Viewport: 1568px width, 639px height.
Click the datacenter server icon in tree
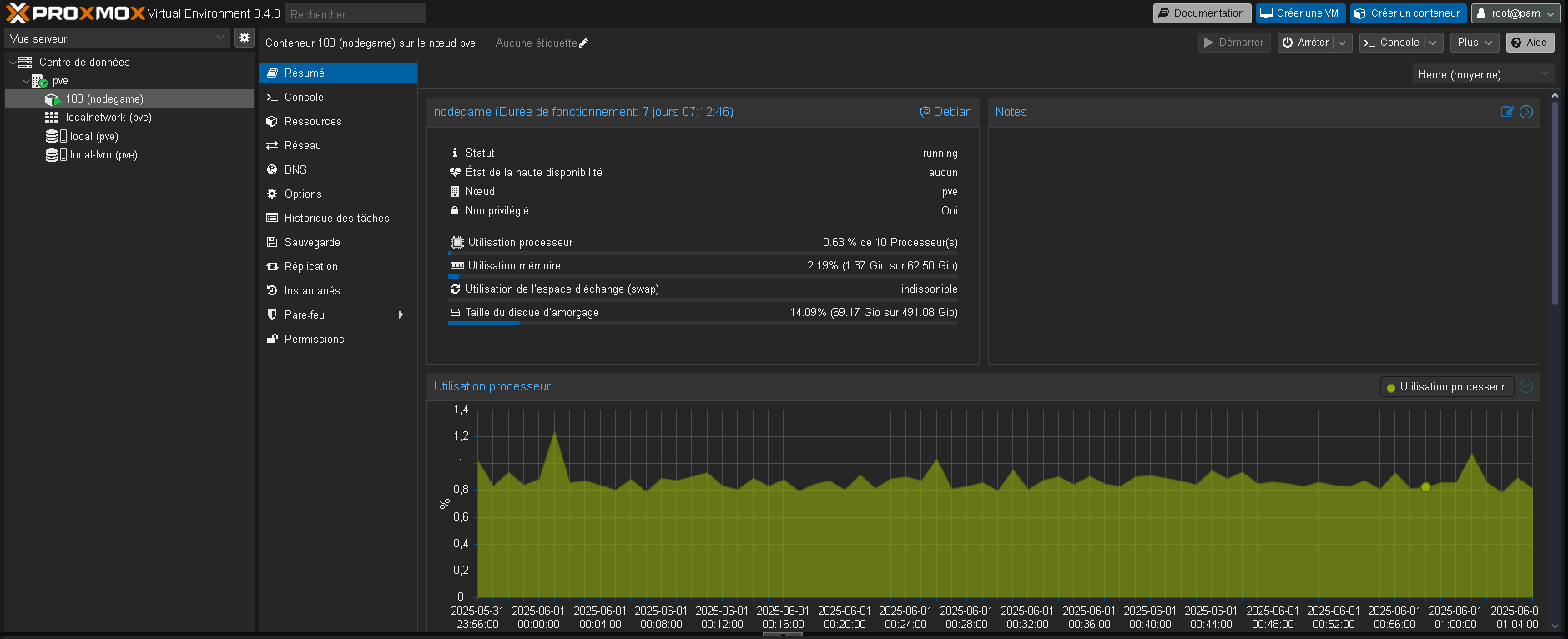tap(25, 62)
